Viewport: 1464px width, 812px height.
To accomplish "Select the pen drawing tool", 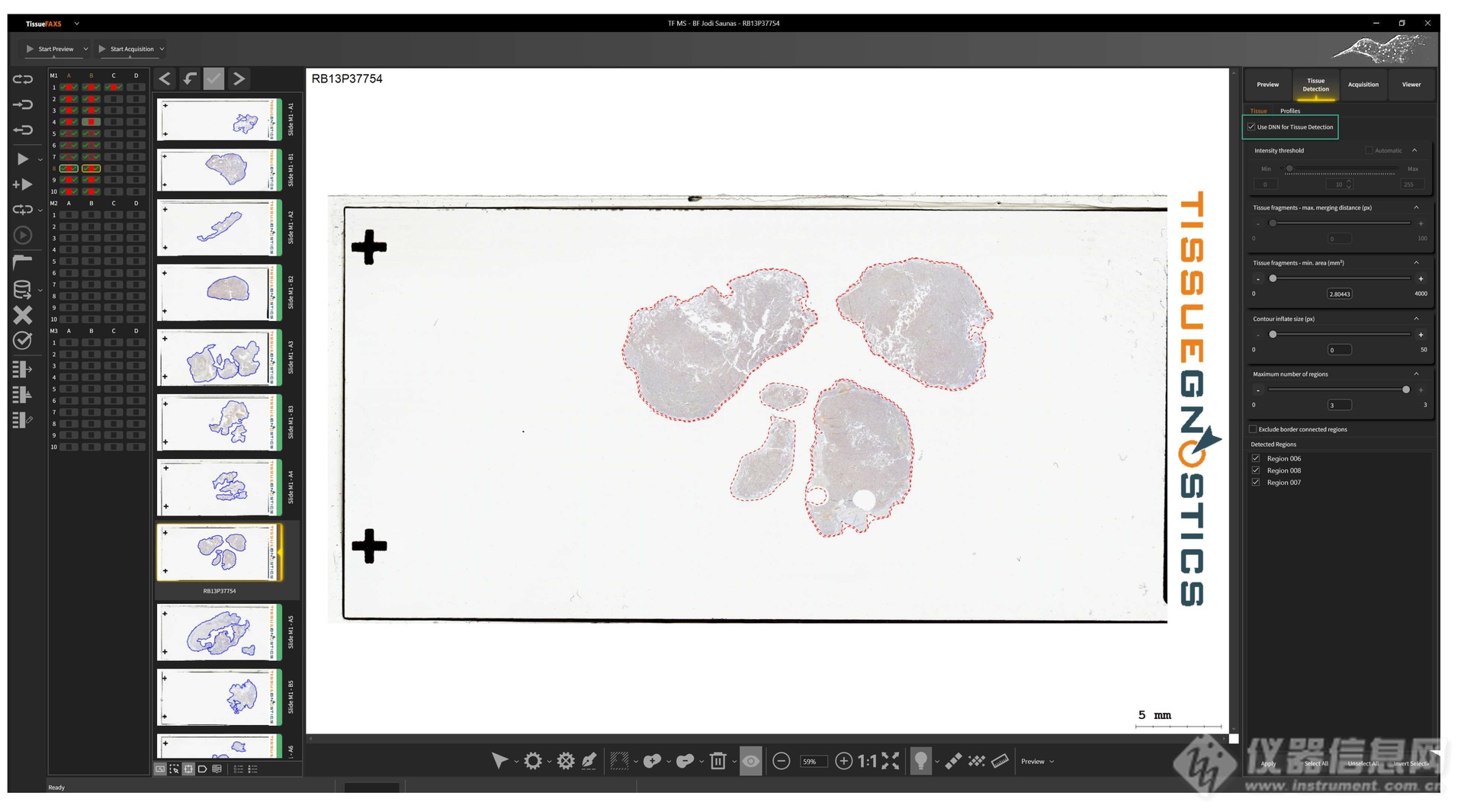I will [x=589, y=761].
